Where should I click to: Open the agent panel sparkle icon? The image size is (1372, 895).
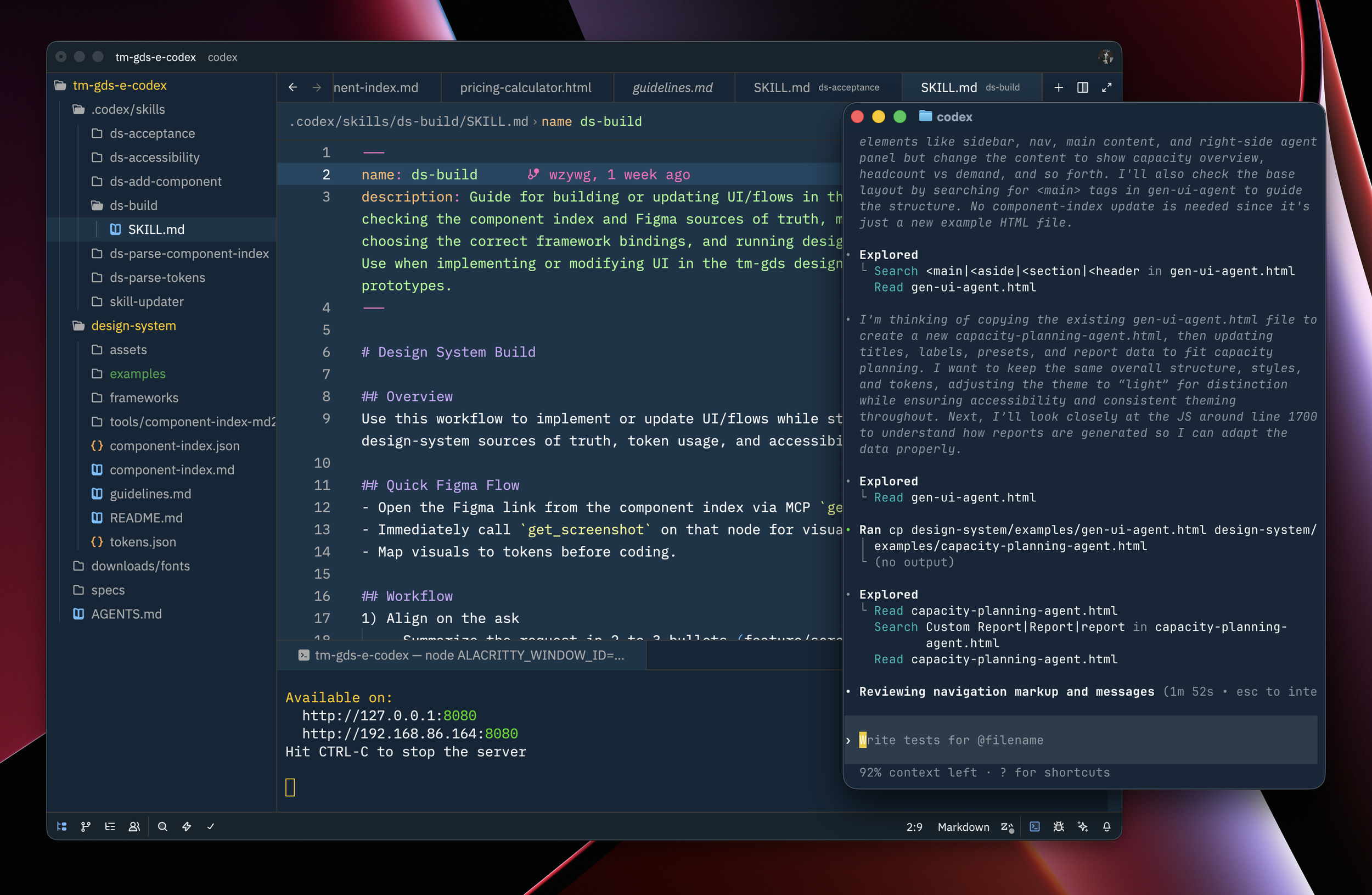click(1083, 826)
